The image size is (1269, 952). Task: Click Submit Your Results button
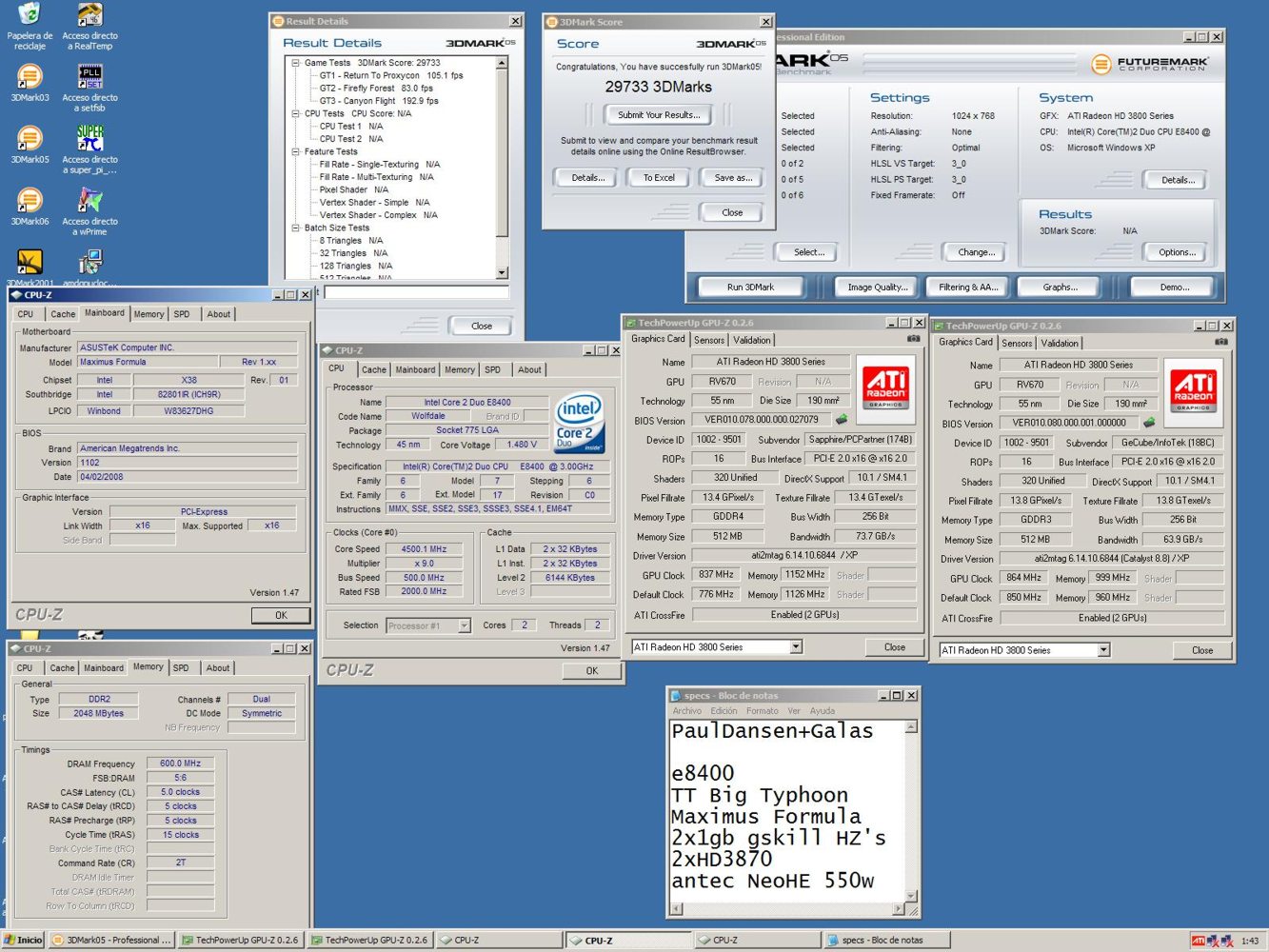(x=659, y=114)
